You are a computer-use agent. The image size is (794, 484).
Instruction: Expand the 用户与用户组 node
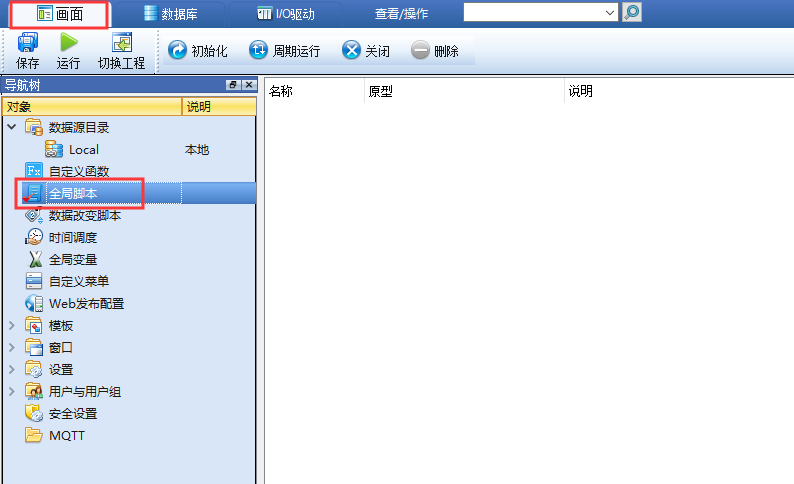point(12,391)
